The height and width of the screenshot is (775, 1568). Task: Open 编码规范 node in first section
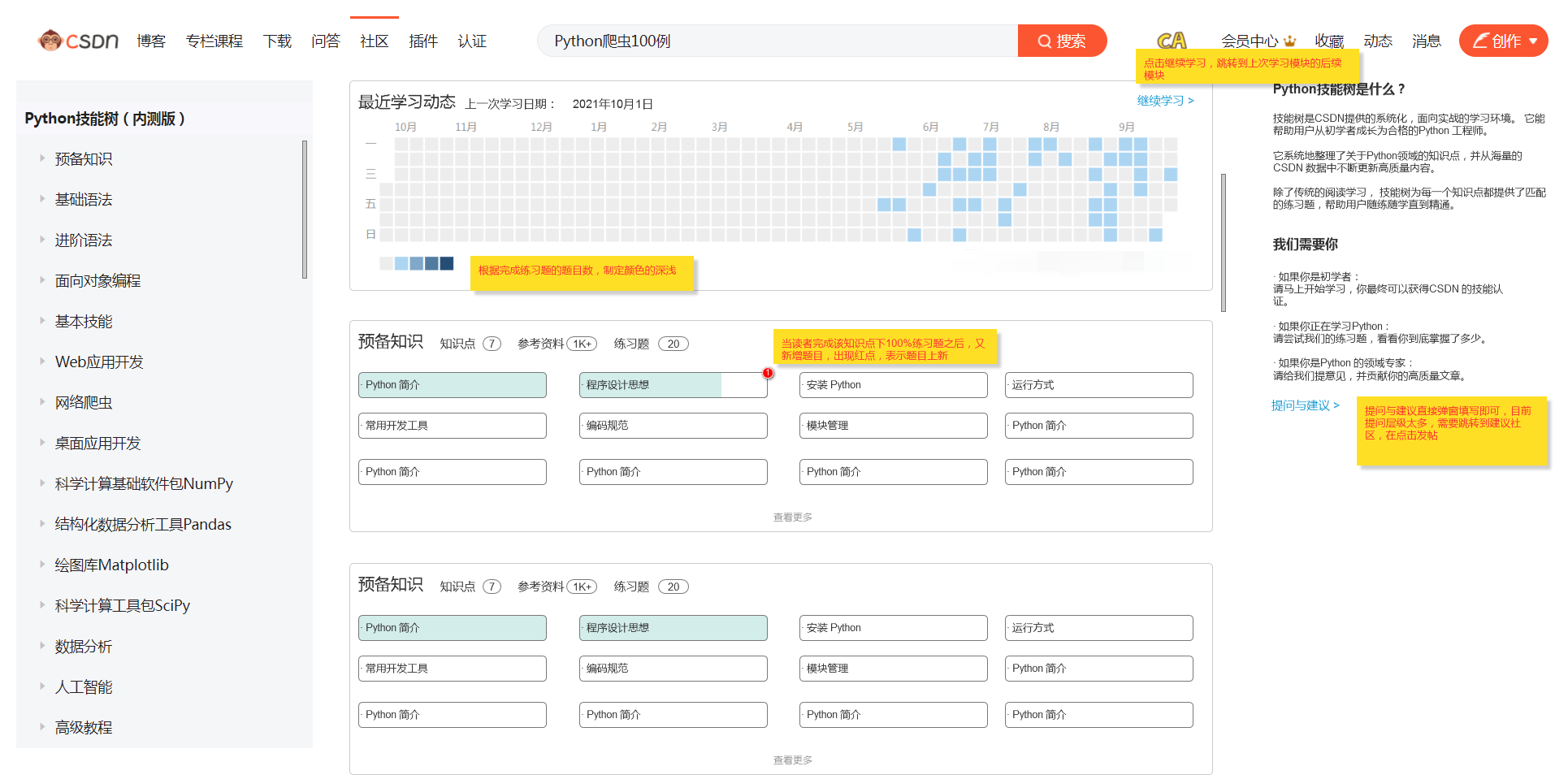(674, 426)
